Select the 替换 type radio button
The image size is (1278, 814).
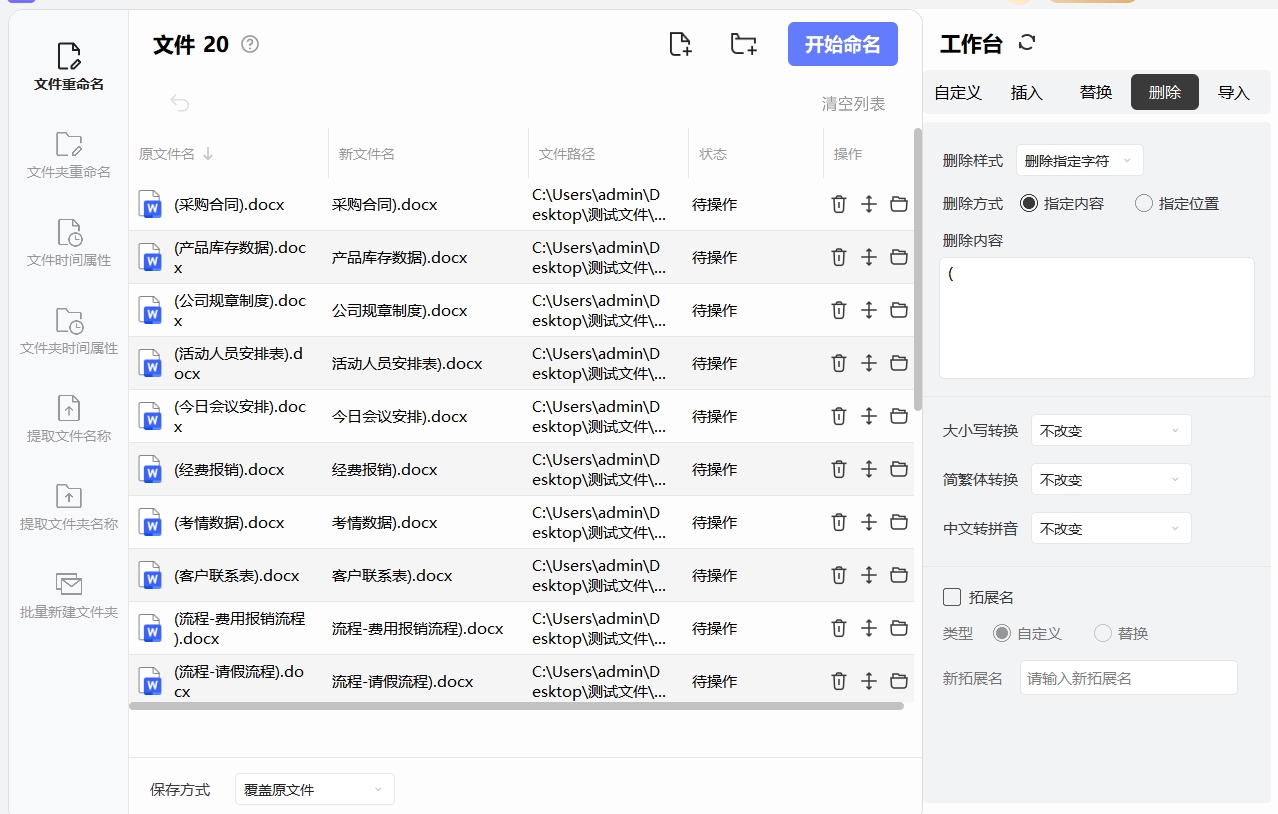(1103, 633)
